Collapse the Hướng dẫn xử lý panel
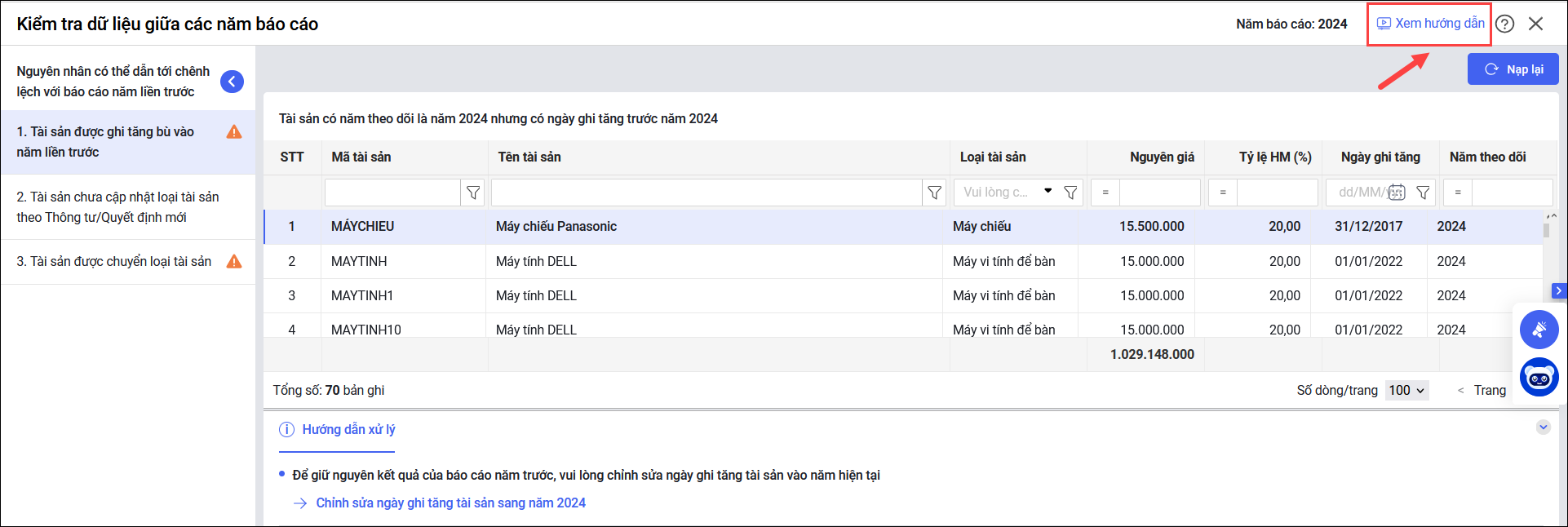Image resolution: width=1568 pixels, height=527 pixels. [1543, 427]
